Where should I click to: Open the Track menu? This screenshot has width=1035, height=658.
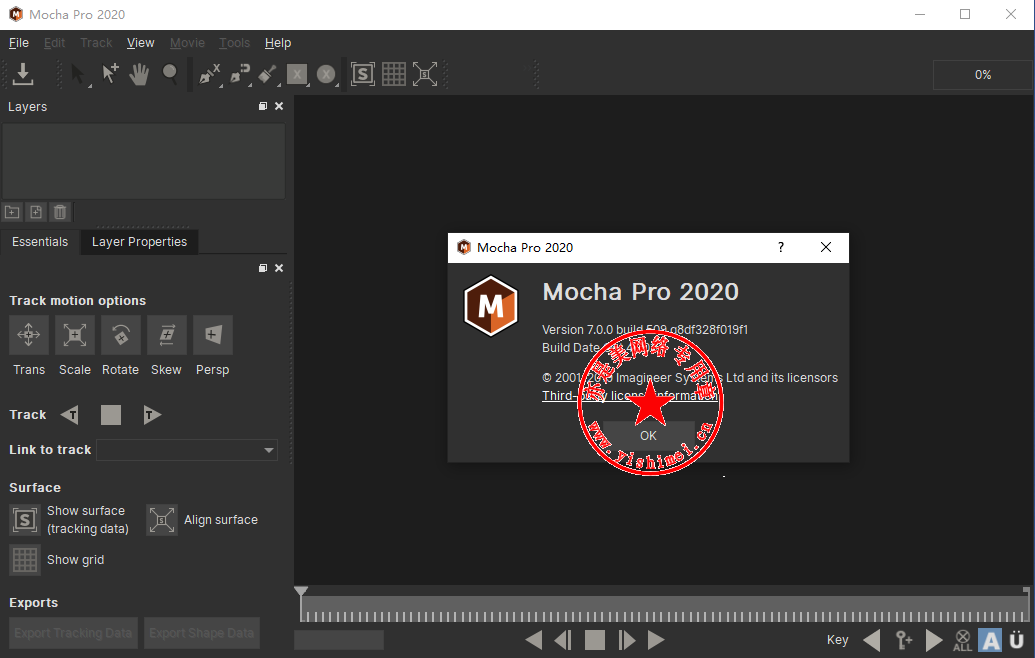point(96,43)
